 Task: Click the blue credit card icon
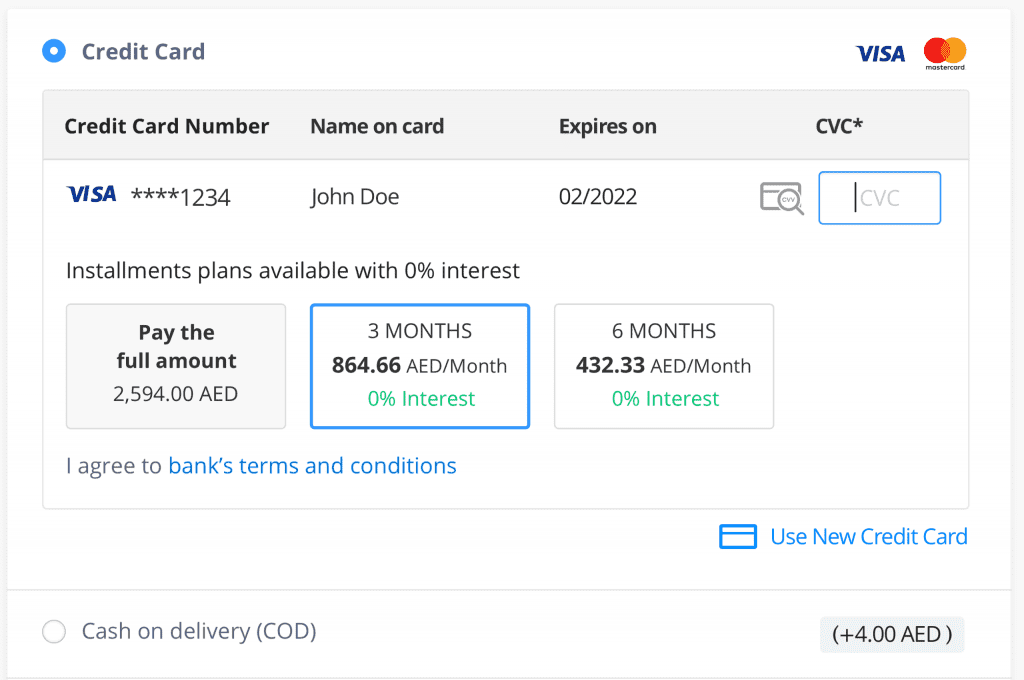click(x=738, y=536)
